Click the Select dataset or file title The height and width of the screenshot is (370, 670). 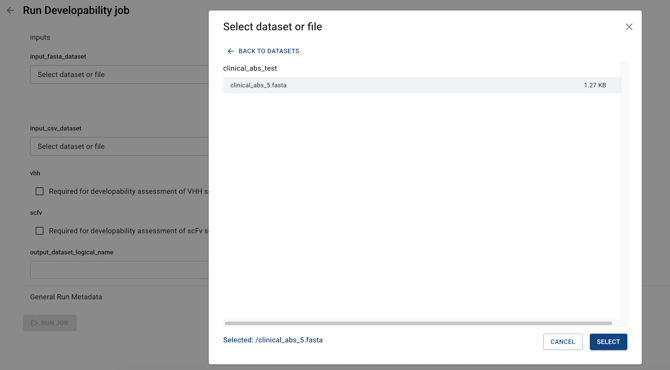tap(273, 26)
